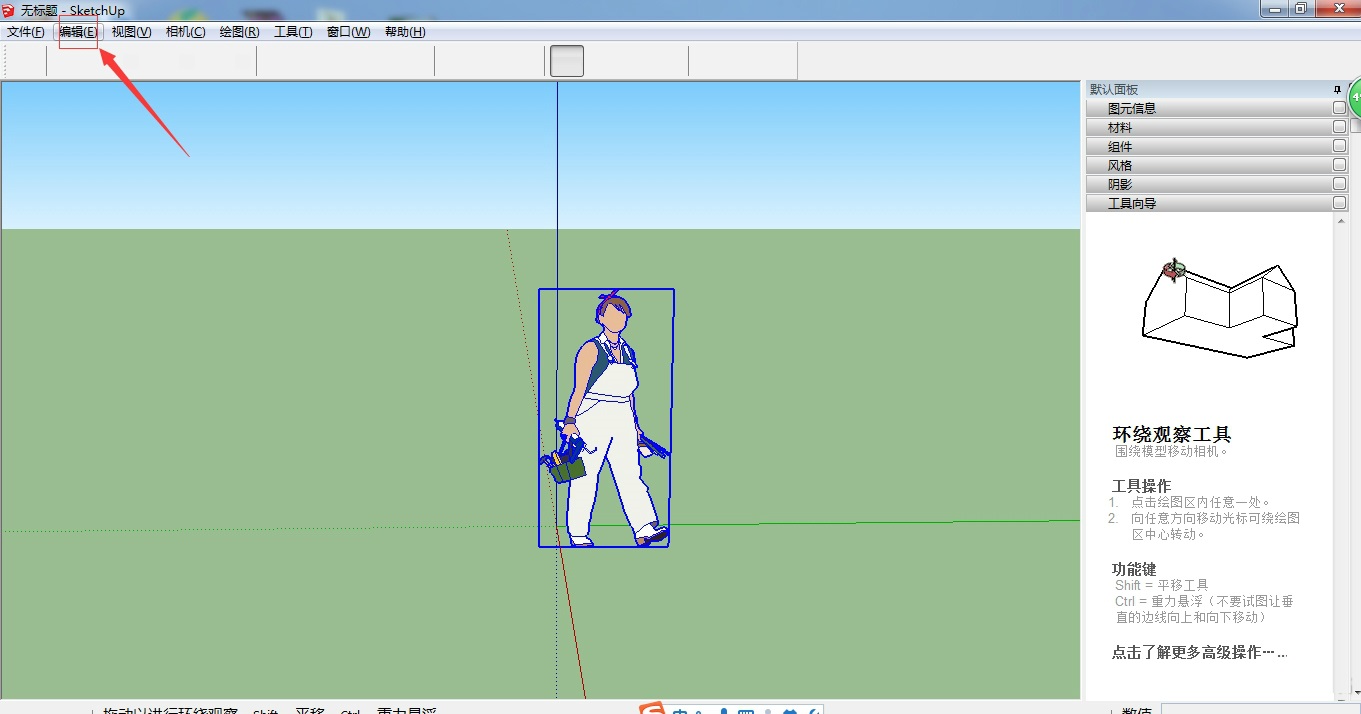Click the 点击了解更多高级操作 link

(x=1199, y=653)
